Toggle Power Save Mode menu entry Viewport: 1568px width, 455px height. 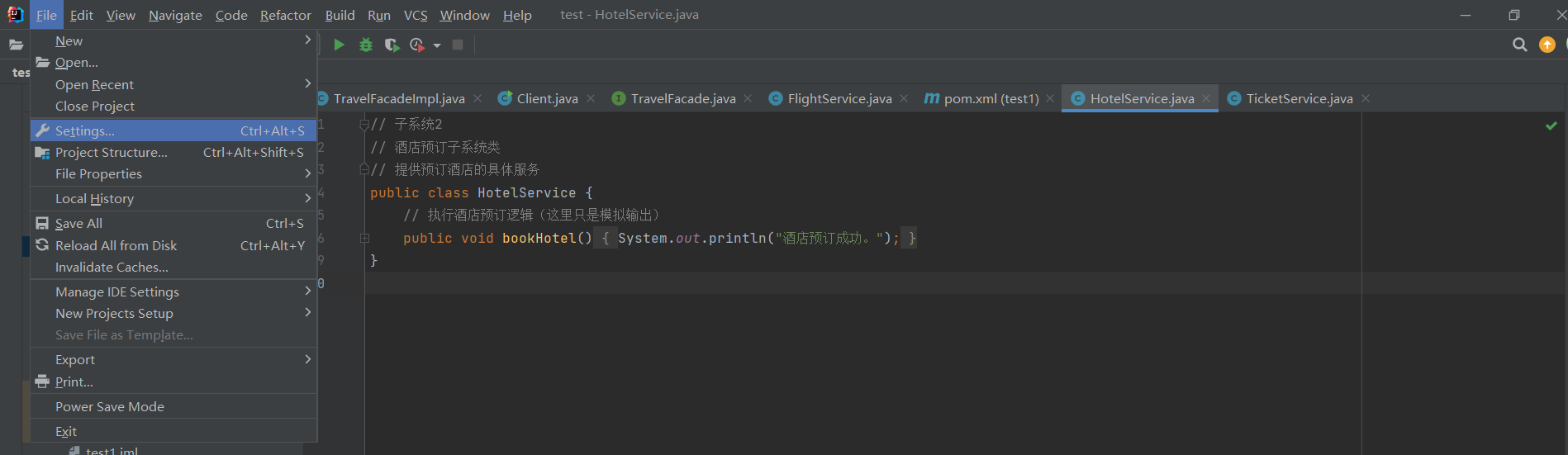point(173,406)
